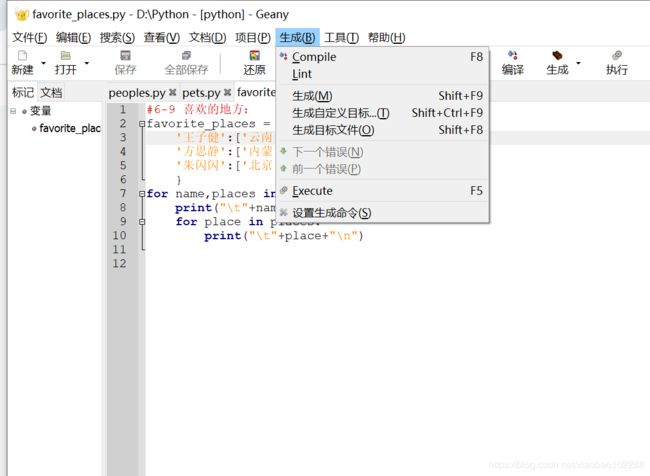Open the 编辑(E) menu
The image size is (650, 476).
[x=73, y=38]
